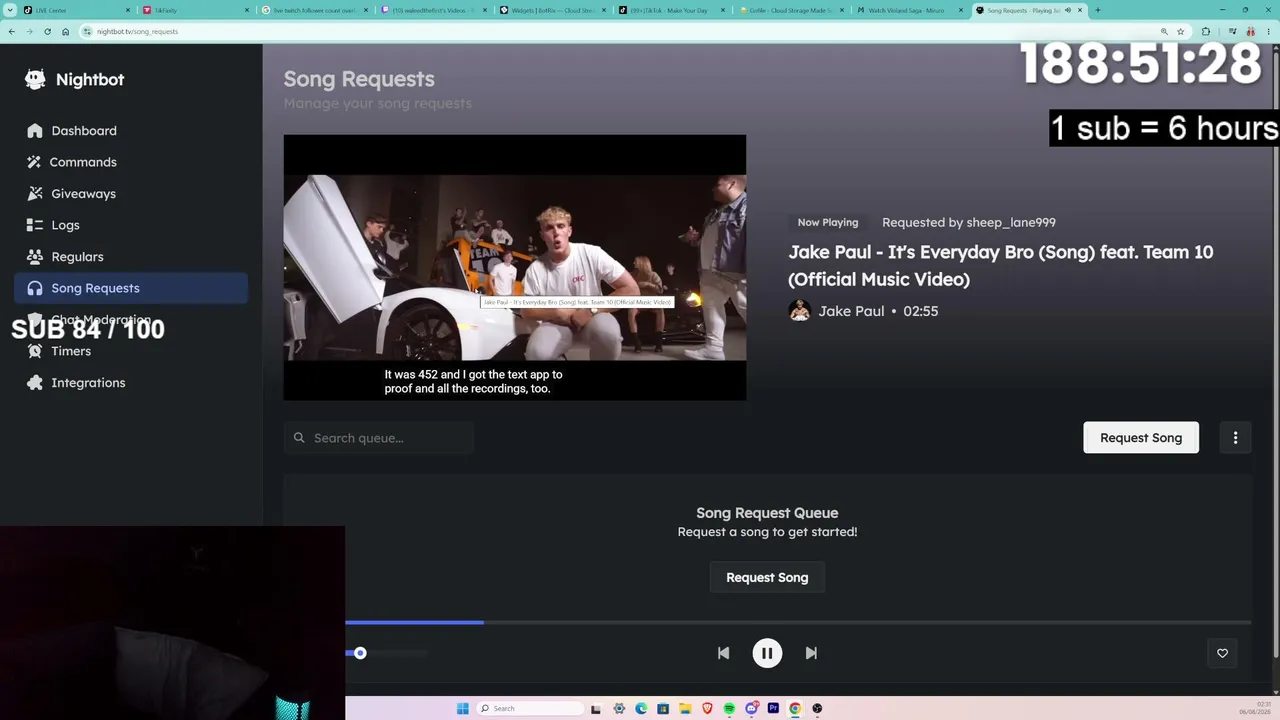
Task: Open the Timers page
Action: (x=131, y=351)
